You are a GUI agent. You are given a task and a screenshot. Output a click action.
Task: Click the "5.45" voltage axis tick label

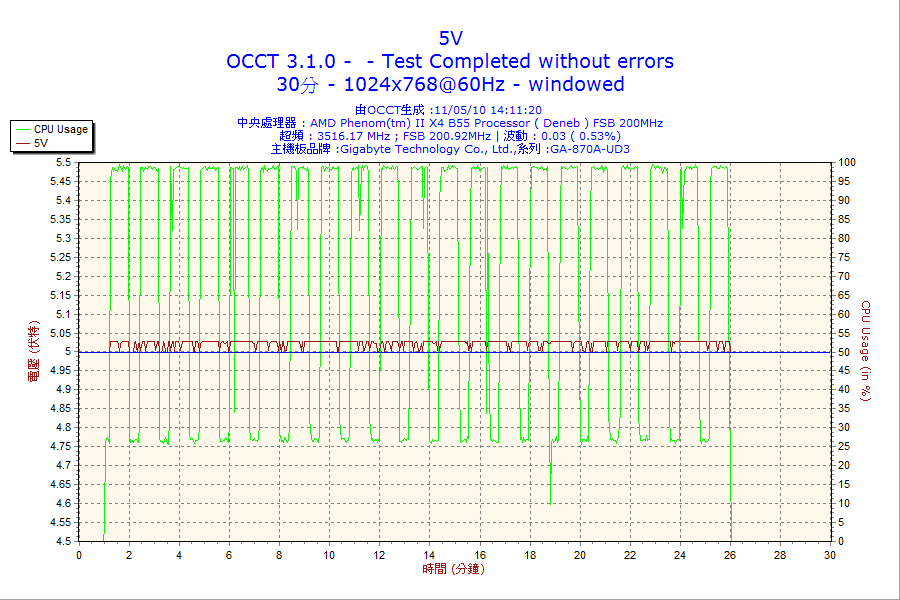[x=61, y=181]
